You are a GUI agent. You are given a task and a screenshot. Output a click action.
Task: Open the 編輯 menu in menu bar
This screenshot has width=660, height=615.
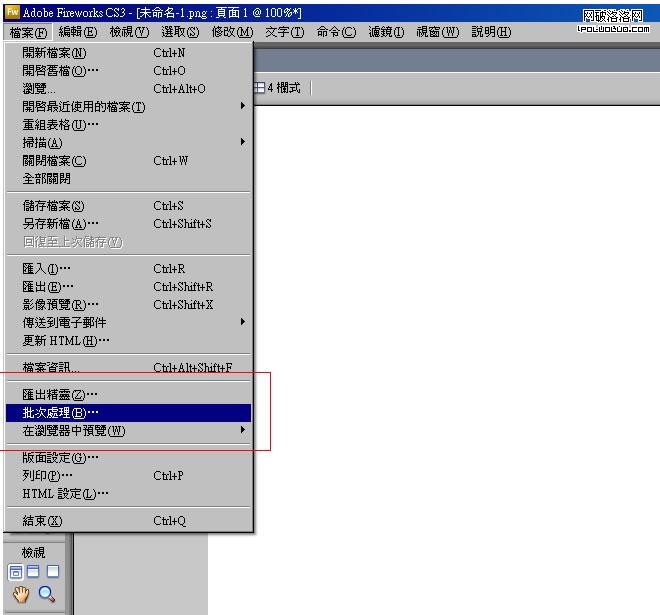pos(77,32)
